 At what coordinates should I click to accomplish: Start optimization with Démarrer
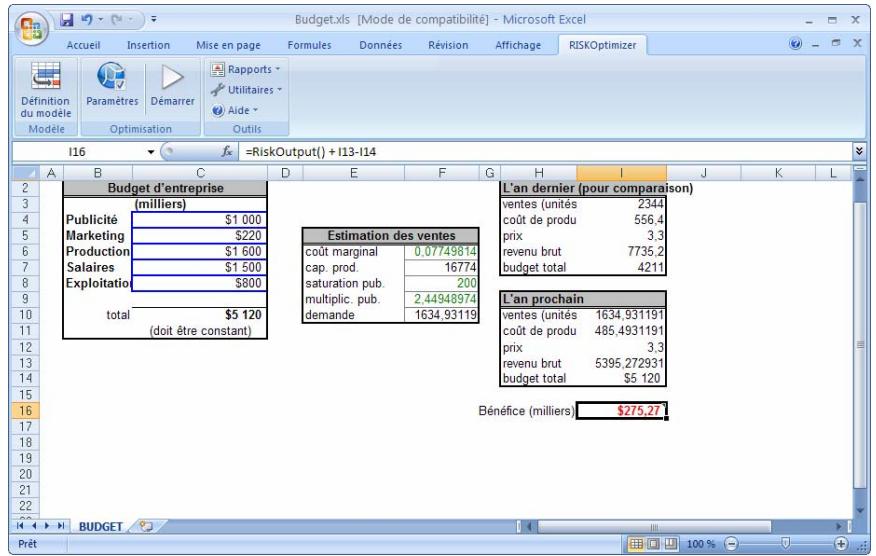pyautogui.click(x=173, y=84)
